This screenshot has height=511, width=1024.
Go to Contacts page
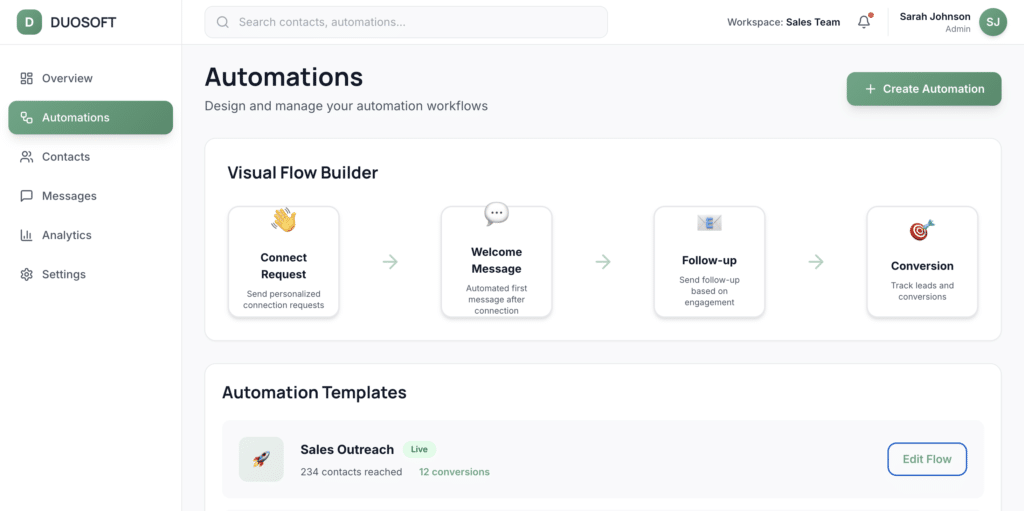(x=66, y=157)
